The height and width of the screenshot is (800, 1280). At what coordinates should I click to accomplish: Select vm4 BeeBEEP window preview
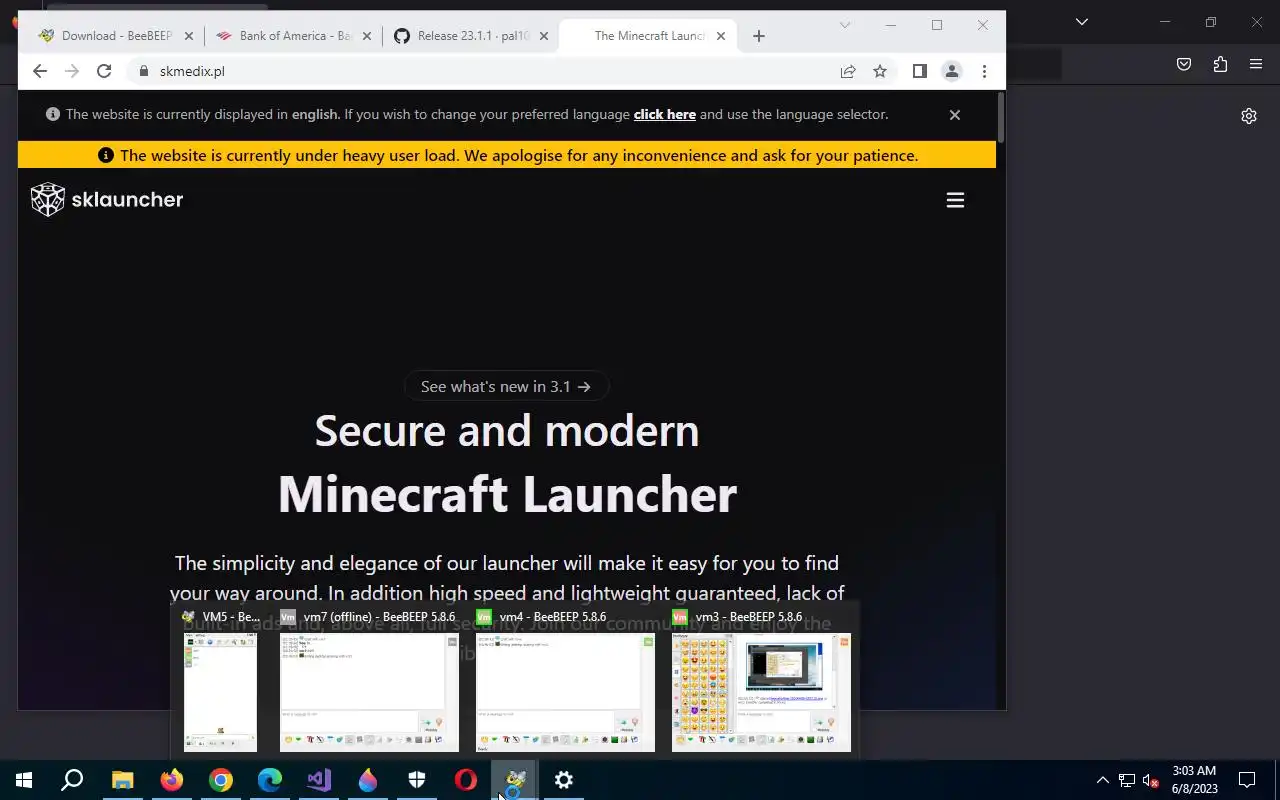[x=565, y=681]
